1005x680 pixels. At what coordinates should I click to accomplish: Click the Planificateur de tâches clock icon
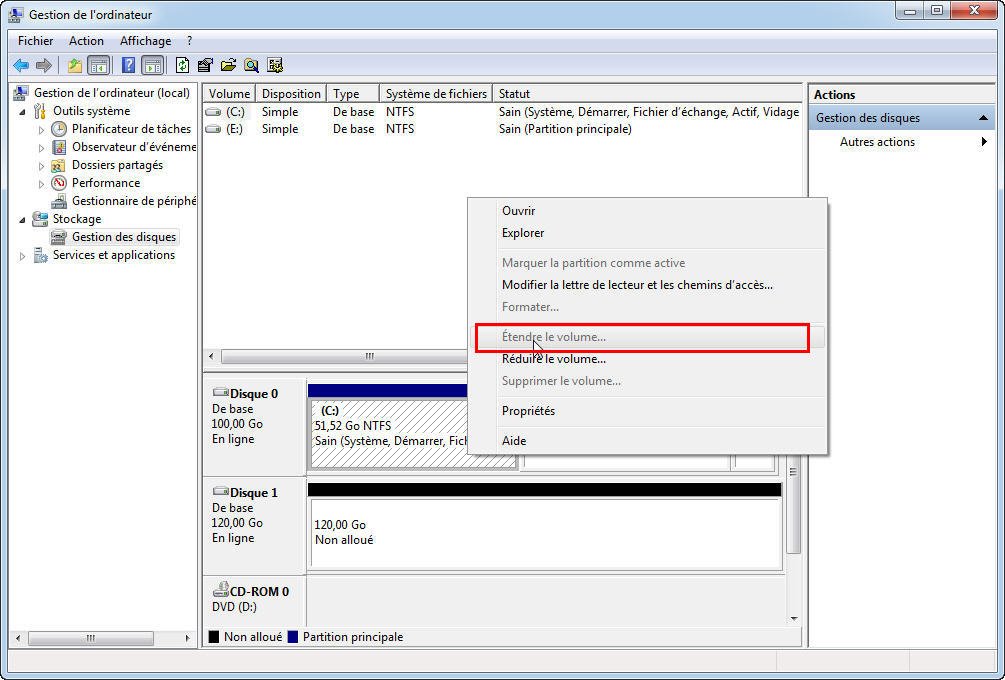click(59, 129)
